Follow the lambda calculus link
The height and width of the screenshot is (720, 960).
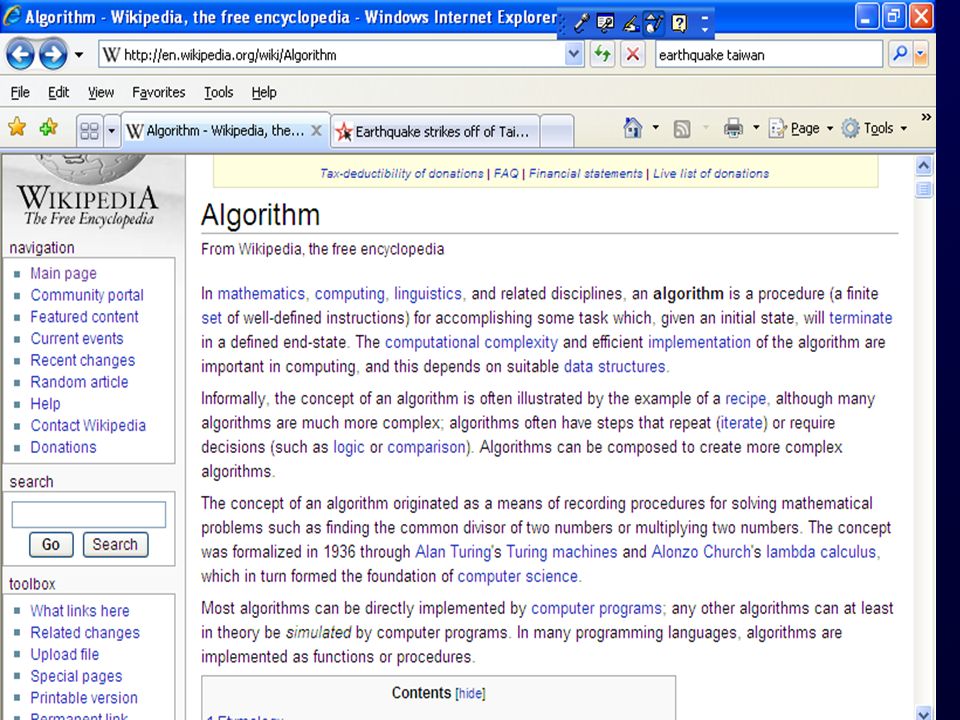click(x=821, y=552)
